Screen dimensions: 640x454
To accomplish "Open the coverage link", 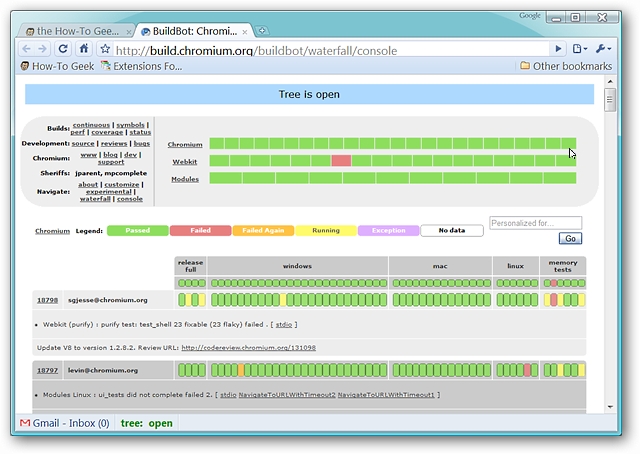I will coord(107,132).
